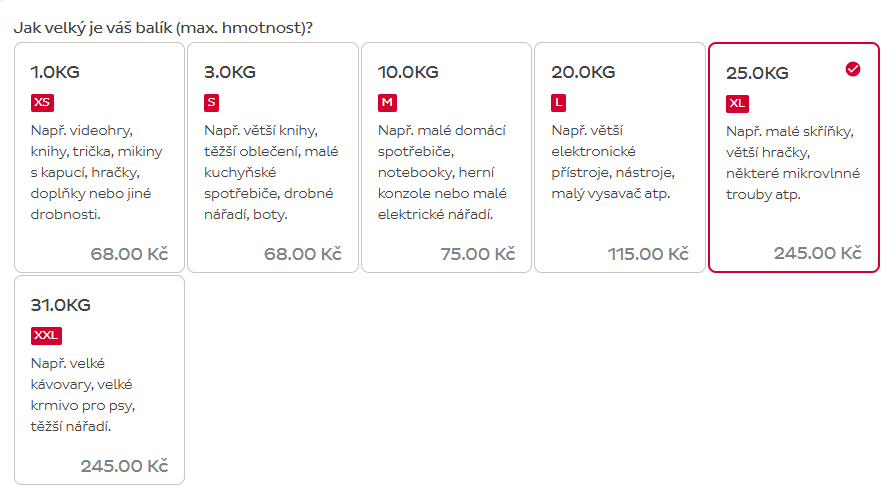The height and width of the screenshot is (486, 891).
Task: Select the 1.0KG package option
Action: click(x=99, y=157)
